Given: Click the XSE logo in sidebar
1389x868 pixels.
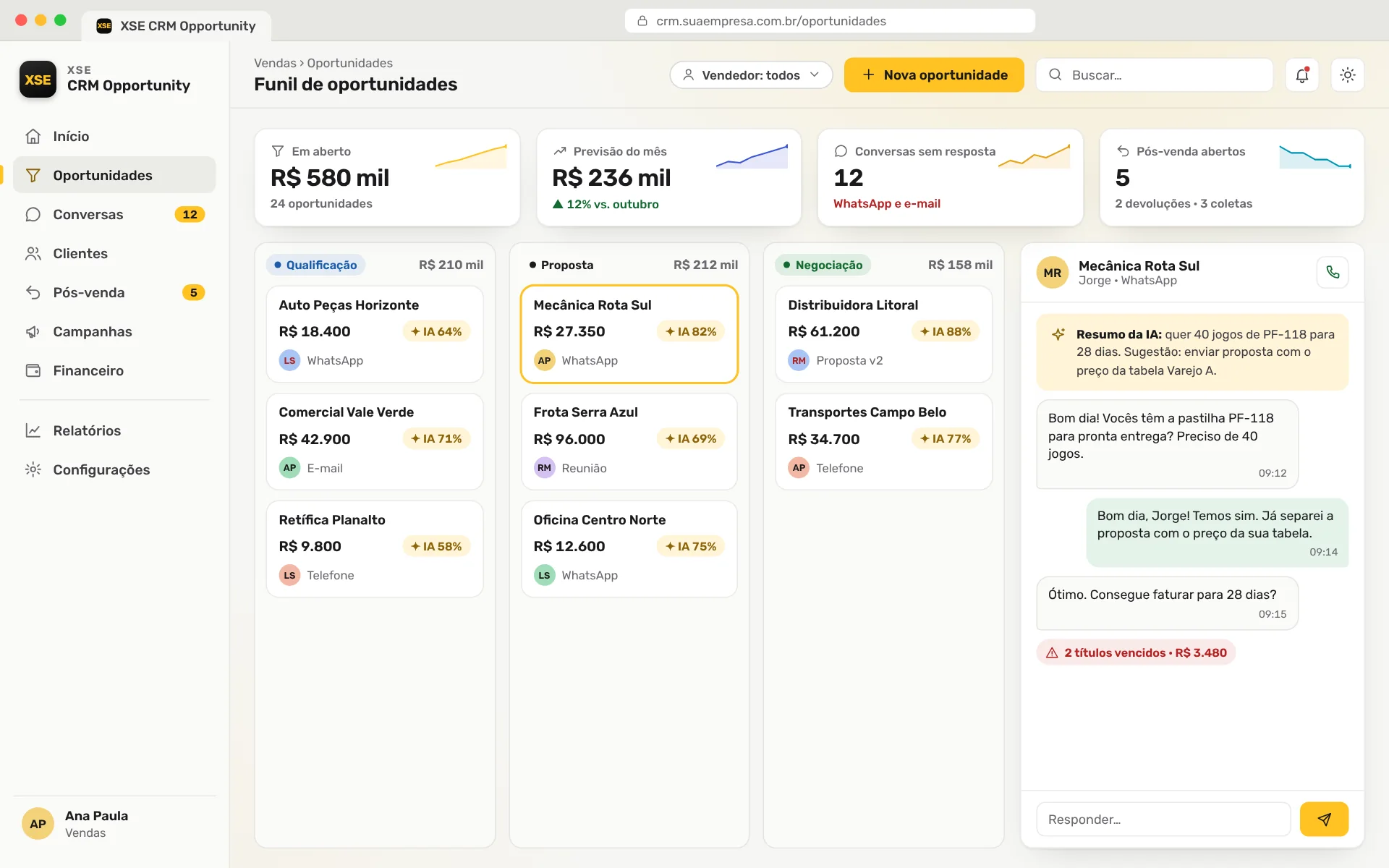Looking at the screenshot, I should point(38,79).
